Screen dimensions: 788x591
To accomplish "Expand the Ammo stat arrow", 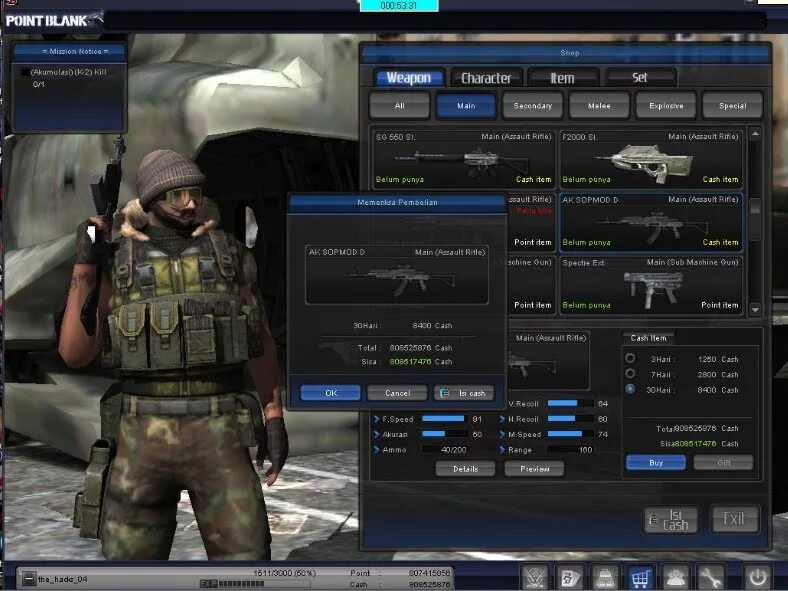I will [x=376, y=450].
